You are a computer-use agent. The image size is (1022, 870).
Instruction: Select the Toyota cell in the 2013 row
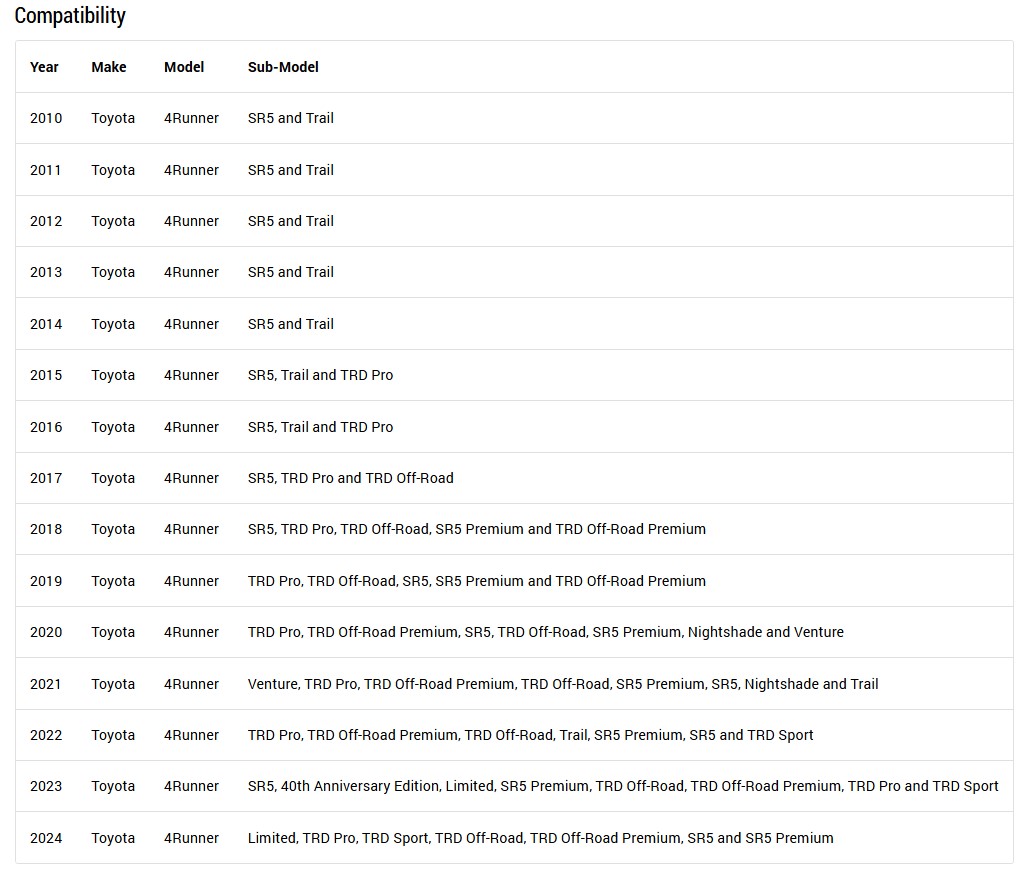113,272
